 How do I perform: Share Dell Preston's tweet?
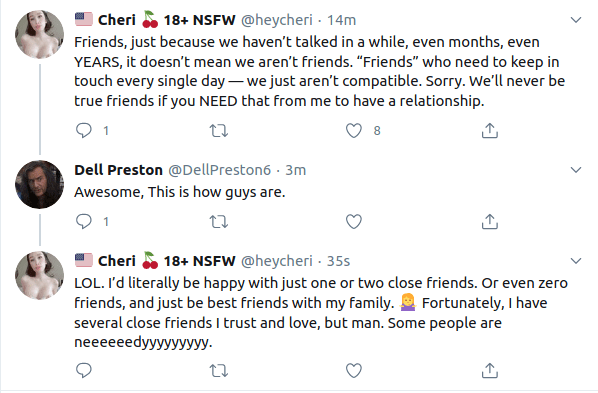[x=490, y=221]
